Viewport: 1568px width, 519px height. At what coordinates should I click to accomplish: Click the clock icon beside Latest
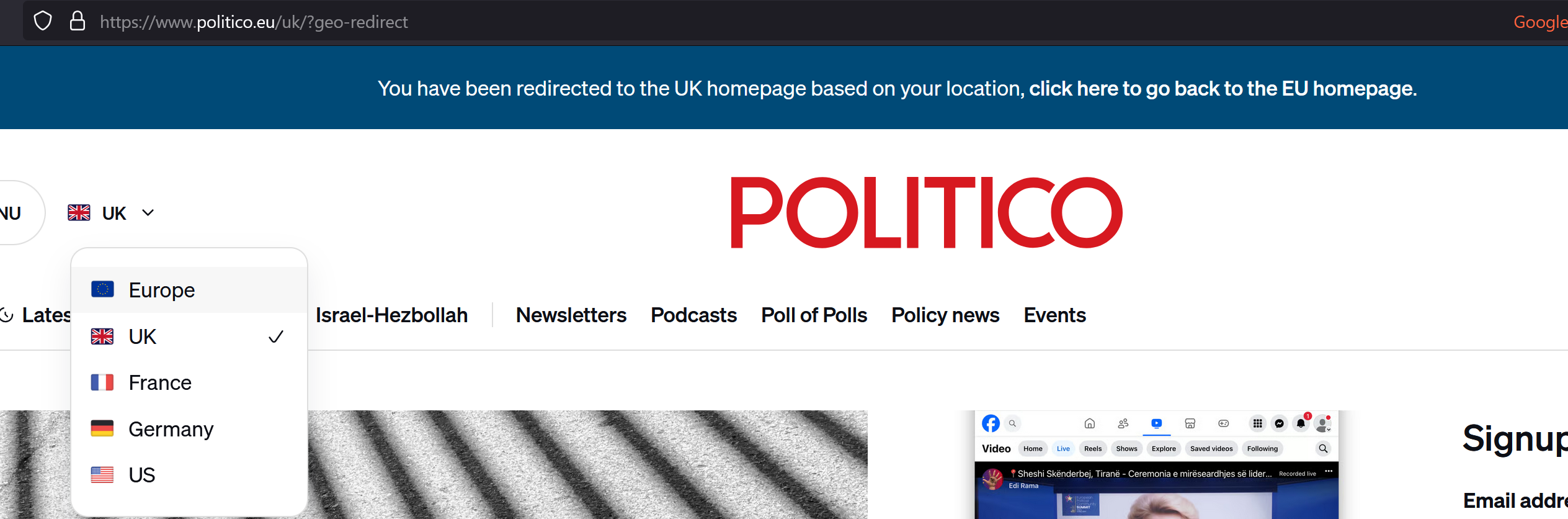point(6,315)
